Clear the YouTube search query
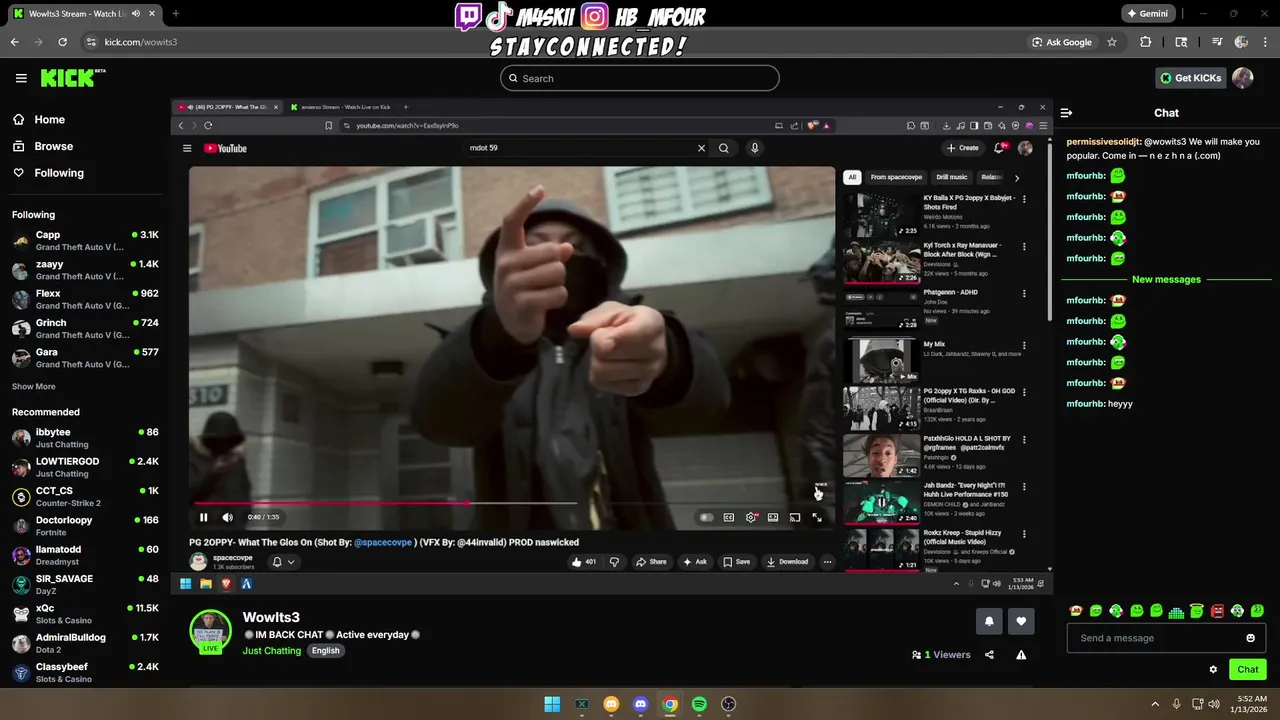Image resolution: width=1280 pixels, height=720 pixels. (701, 148)
